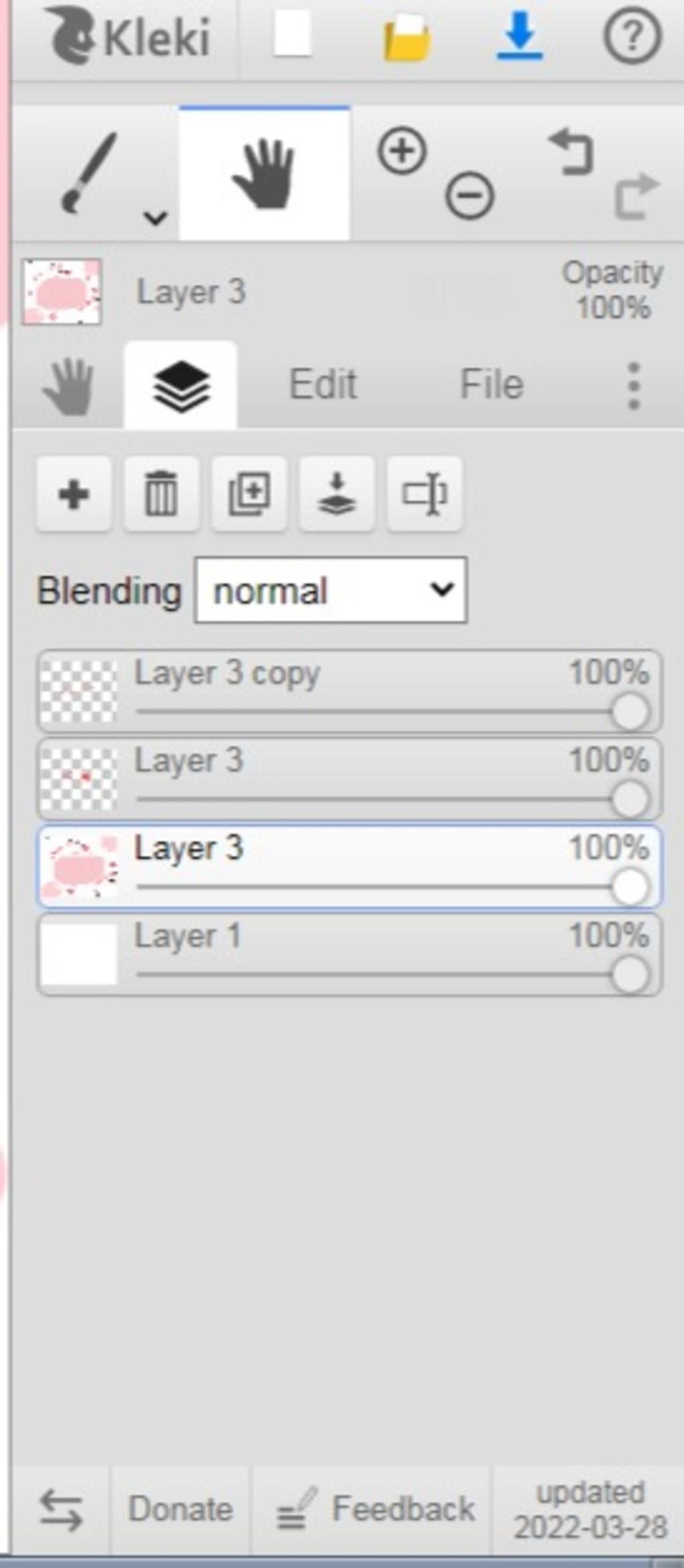Switch to the Edit tab
This screenshot has height=1568, width=684.
pyautogui.click(x=323, y=385)
